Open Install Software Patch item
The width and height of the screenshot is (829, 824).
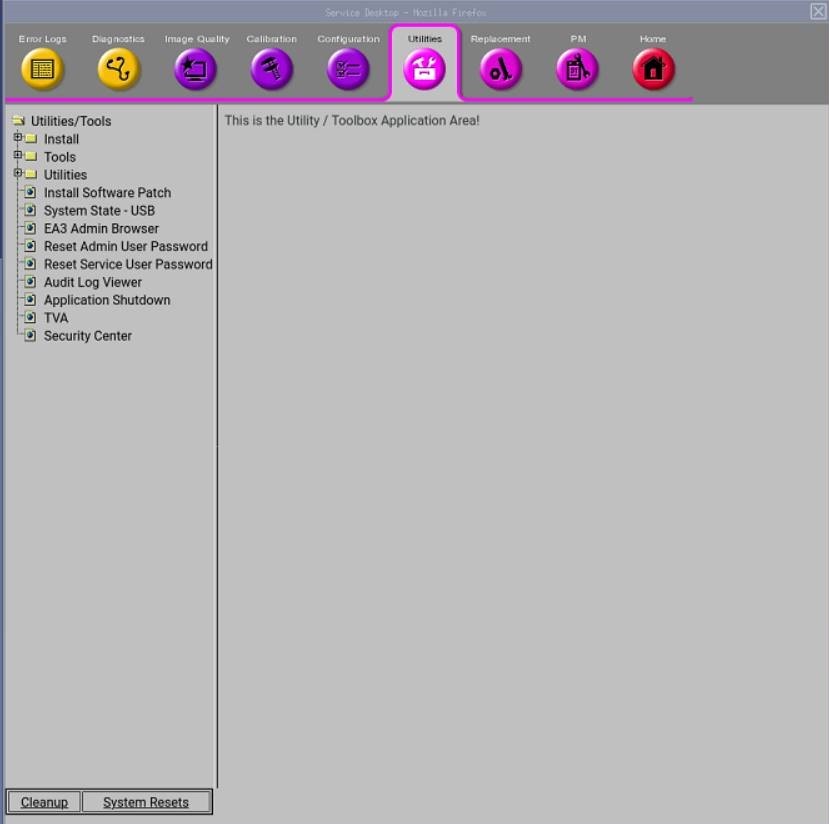[x=107, y=193]
